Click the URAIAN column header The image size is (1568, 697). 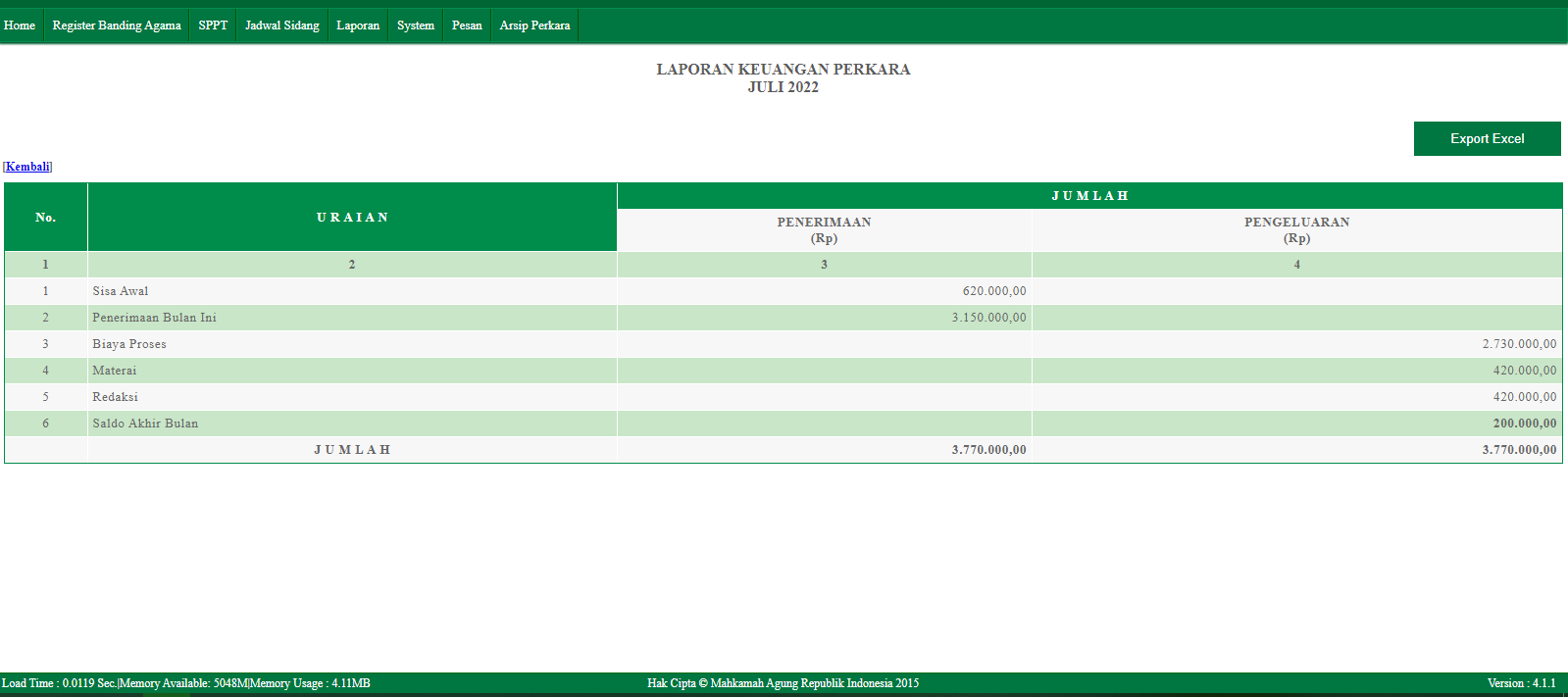(352, 218)
